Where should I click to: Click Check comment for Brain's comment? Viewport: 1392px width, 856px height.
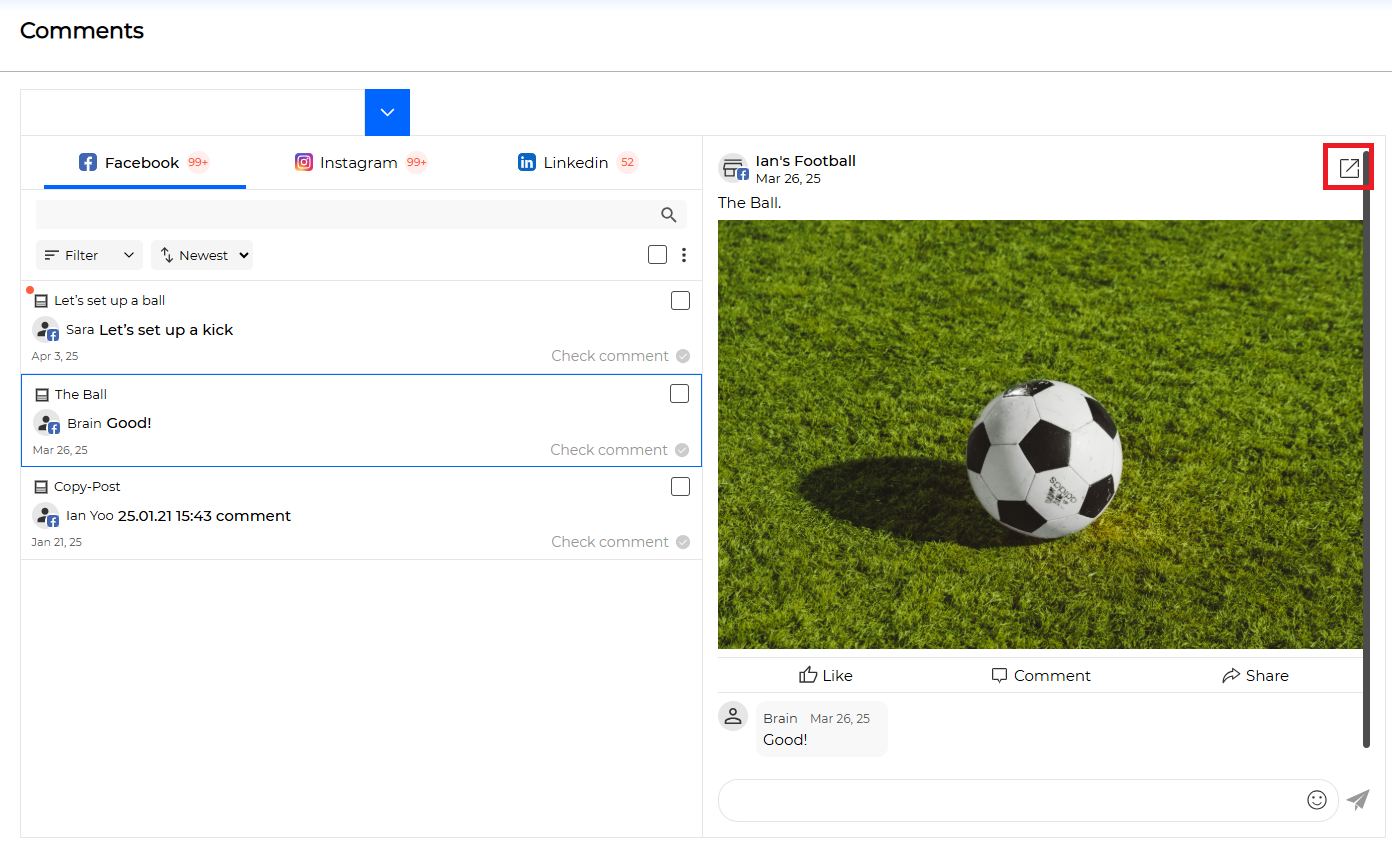[x=609, y=450]
